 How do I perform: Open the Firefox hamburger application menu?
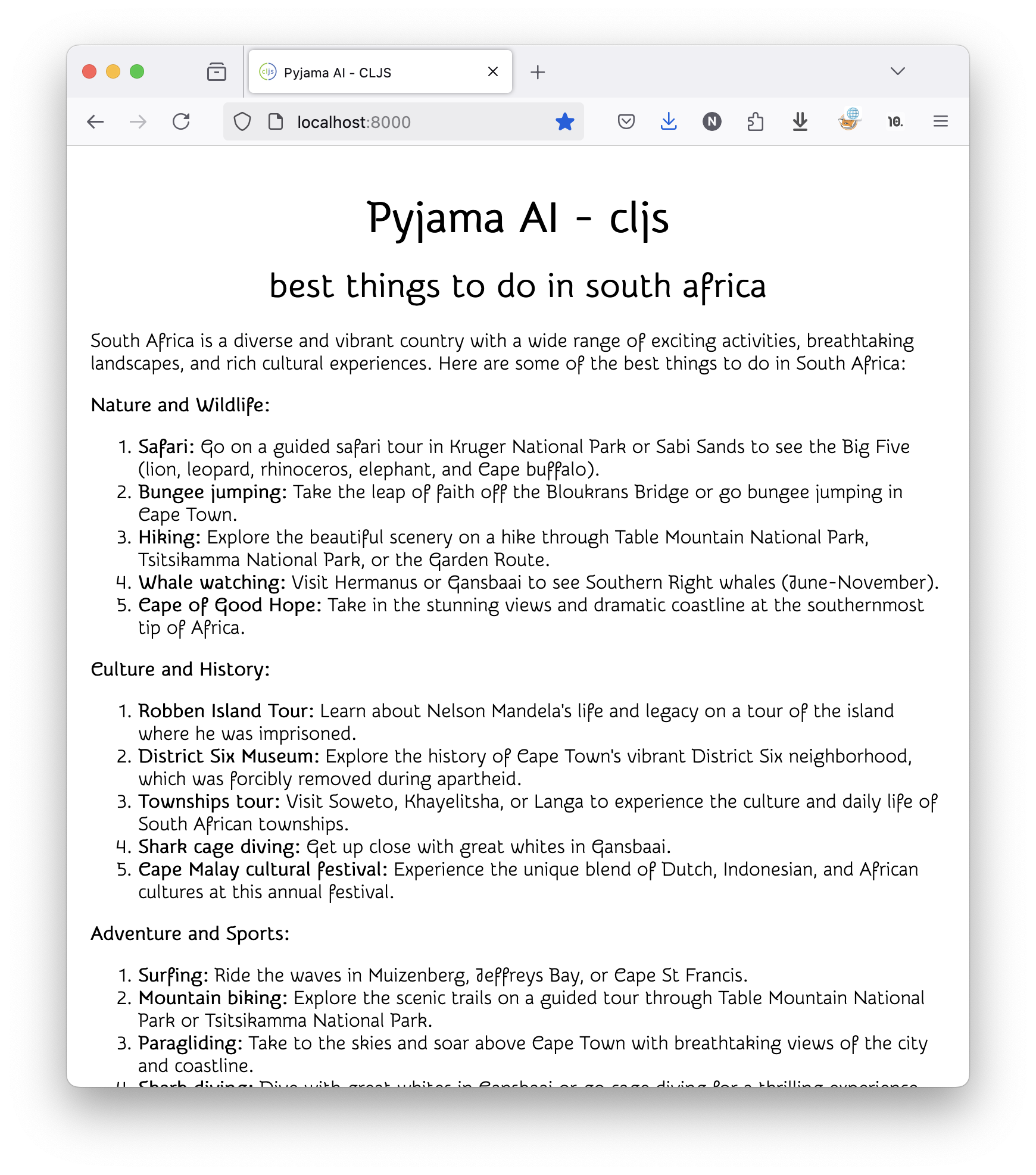940,122
